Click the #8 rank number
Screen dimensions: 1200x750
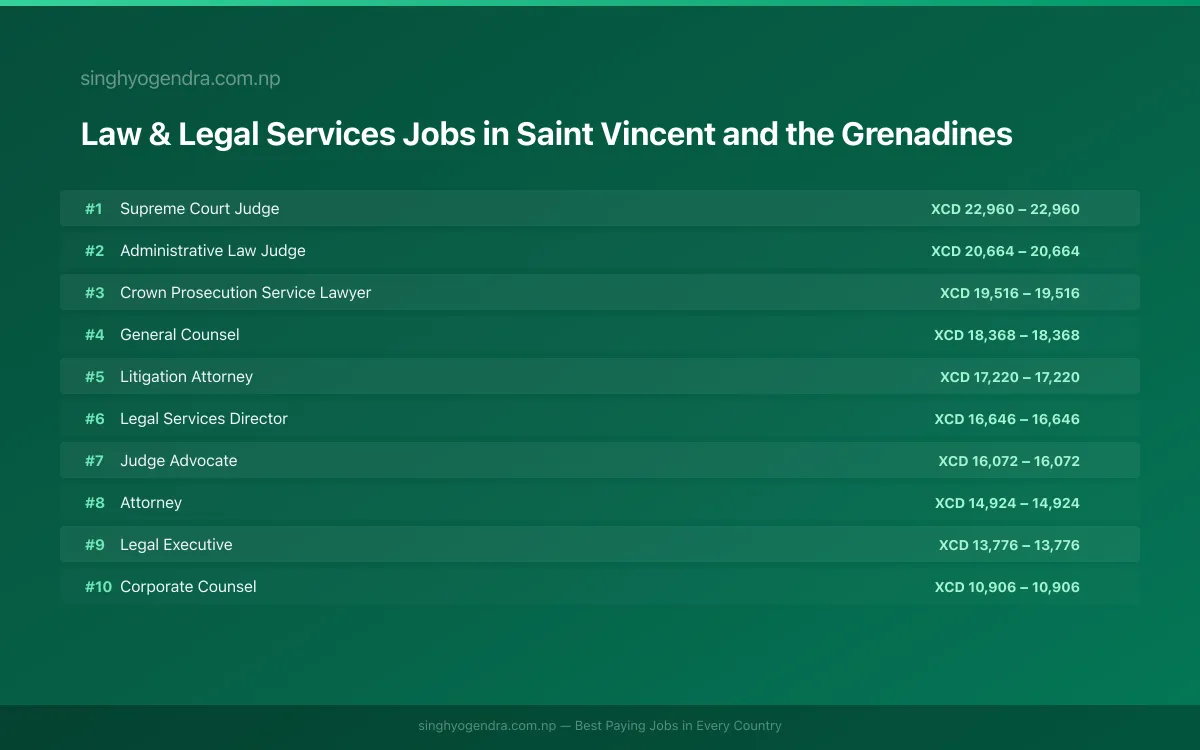(x=94, y=503)
